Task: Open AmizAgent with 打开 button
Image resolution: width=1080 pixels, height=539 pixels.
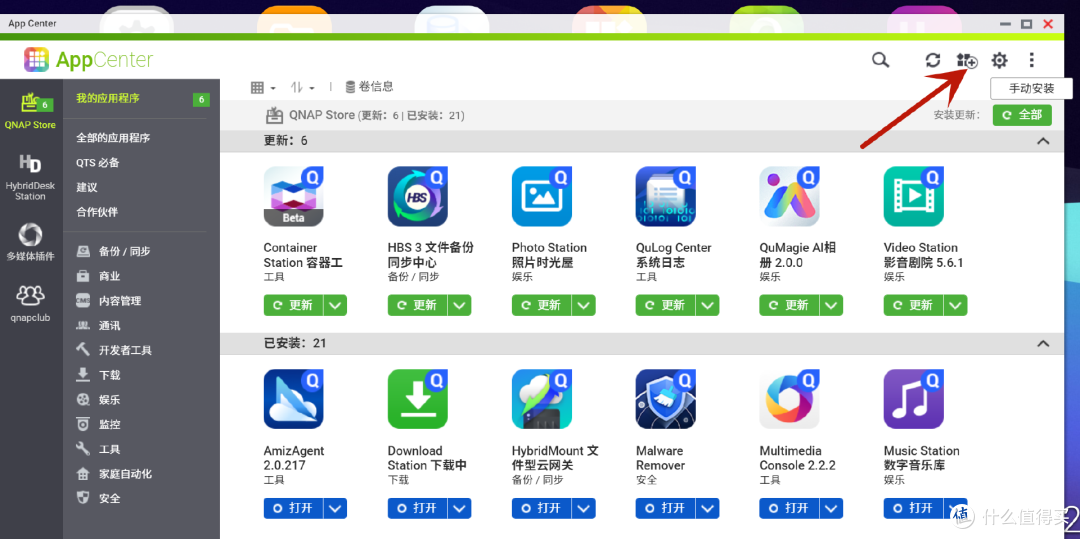Action: [x=293, y=508]
